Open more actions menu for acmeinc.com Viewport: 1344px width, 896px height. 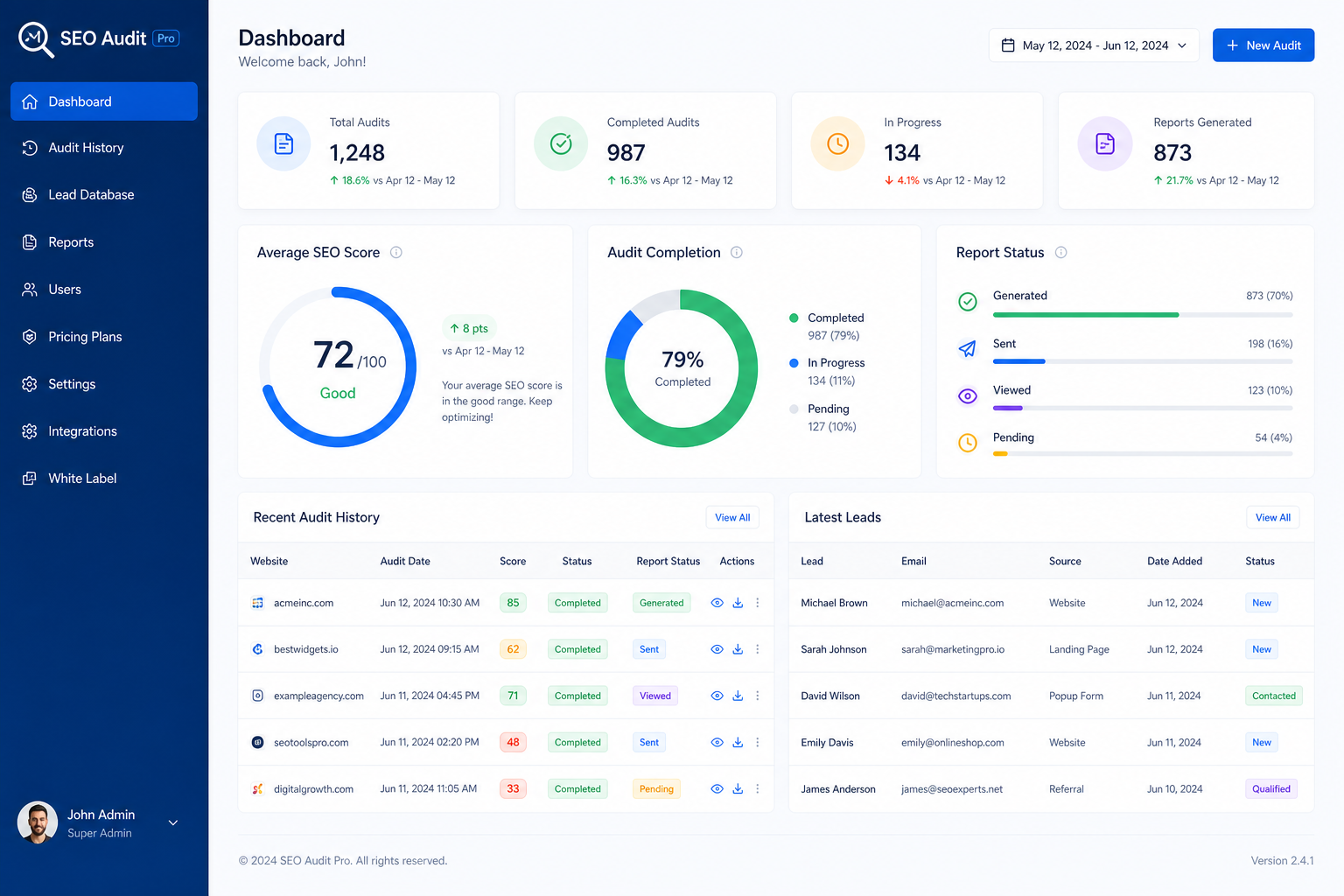758,603
